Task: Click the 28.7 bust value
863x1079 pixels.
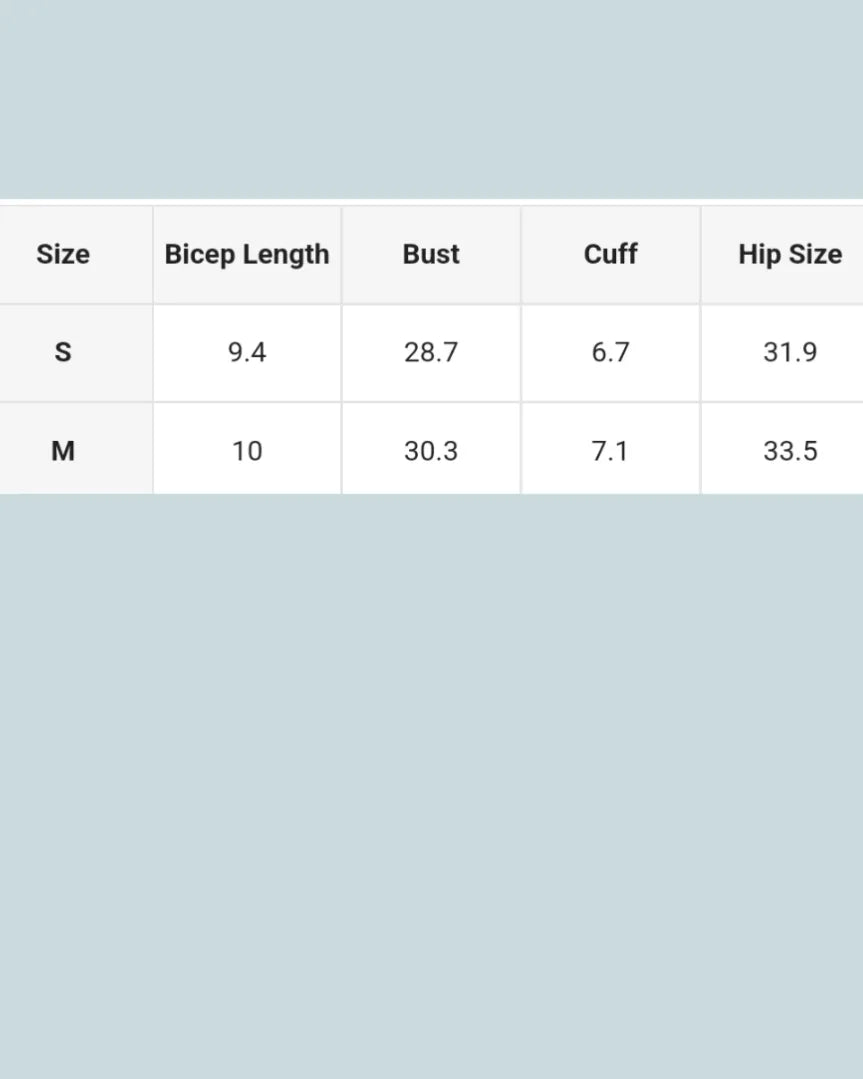Action: tap(431, 352)
